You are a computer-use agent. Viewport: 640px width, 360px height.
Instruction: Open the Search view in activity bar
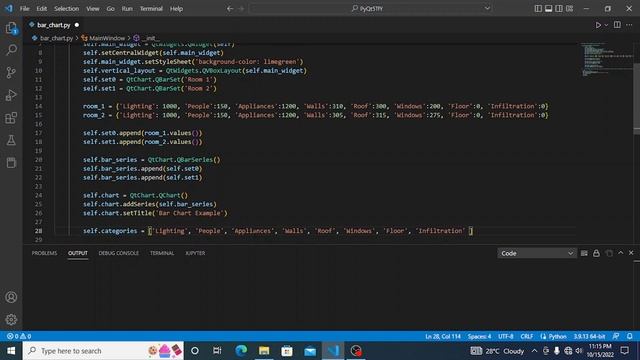tap(11, 50)
